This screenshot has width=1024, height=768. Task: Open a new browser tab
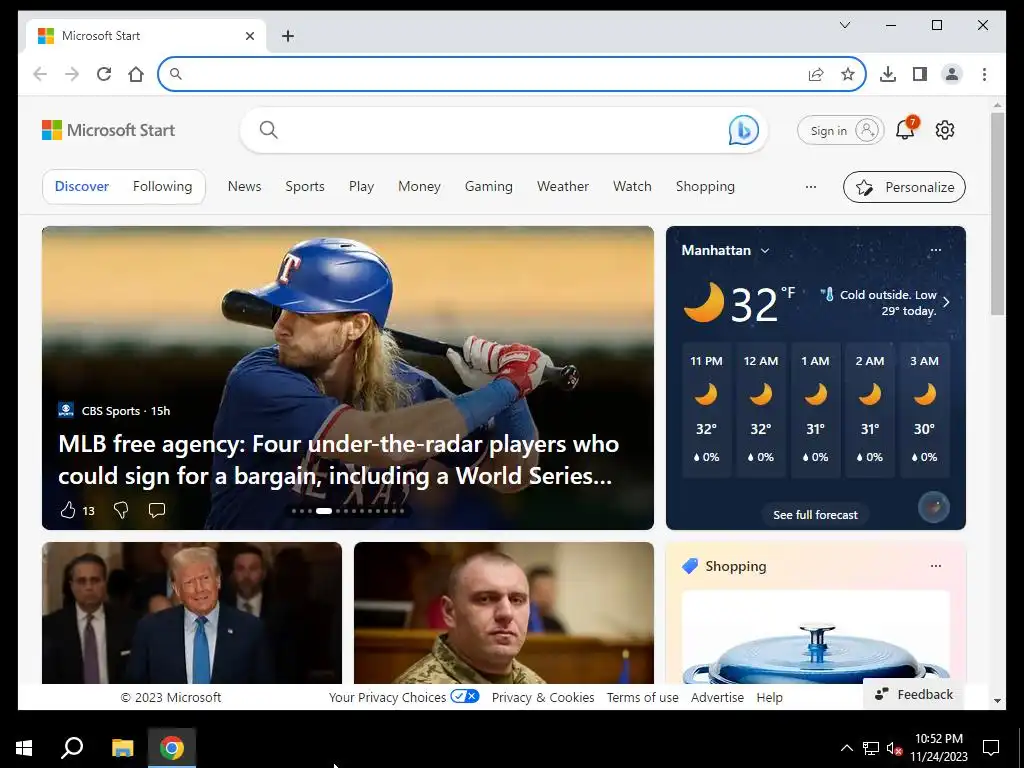288,36
